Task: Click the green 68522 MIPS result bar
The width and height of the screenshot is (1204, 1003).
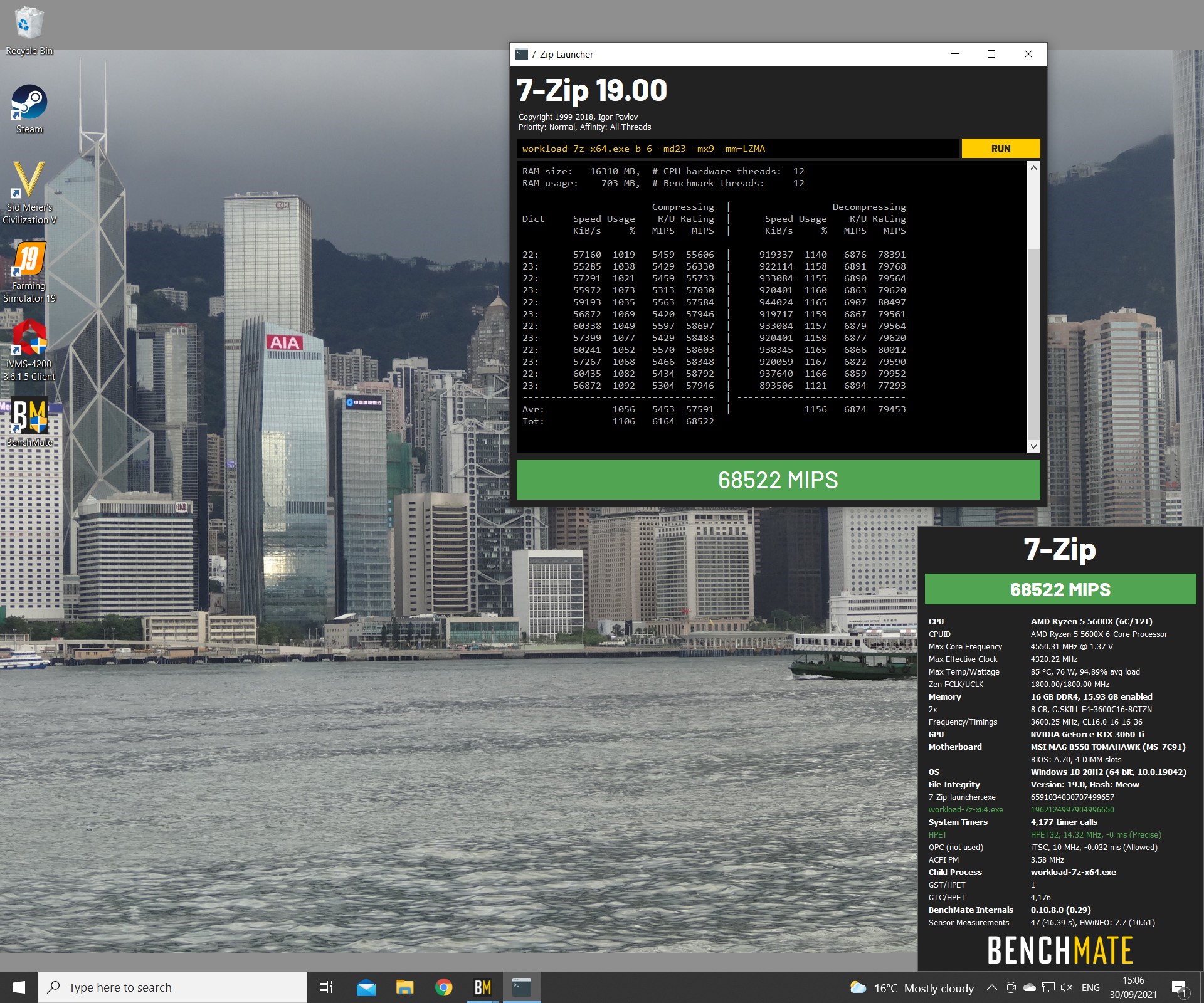Action: pyautogui.click(x=778, y=480)
